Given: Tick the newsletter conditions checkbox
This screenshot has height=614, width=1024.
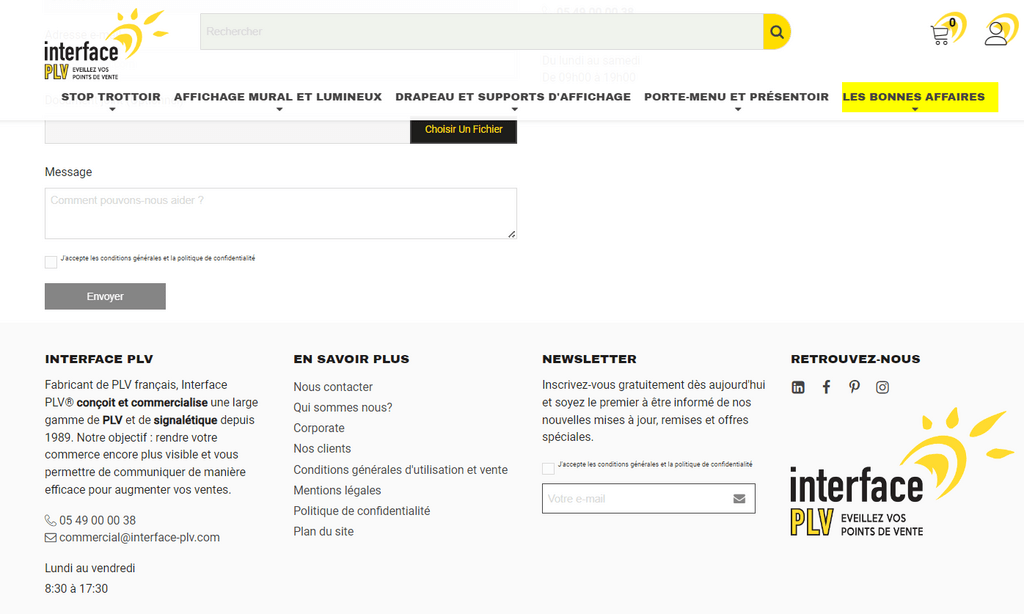Looking at the screenshot, I should 548,468.
